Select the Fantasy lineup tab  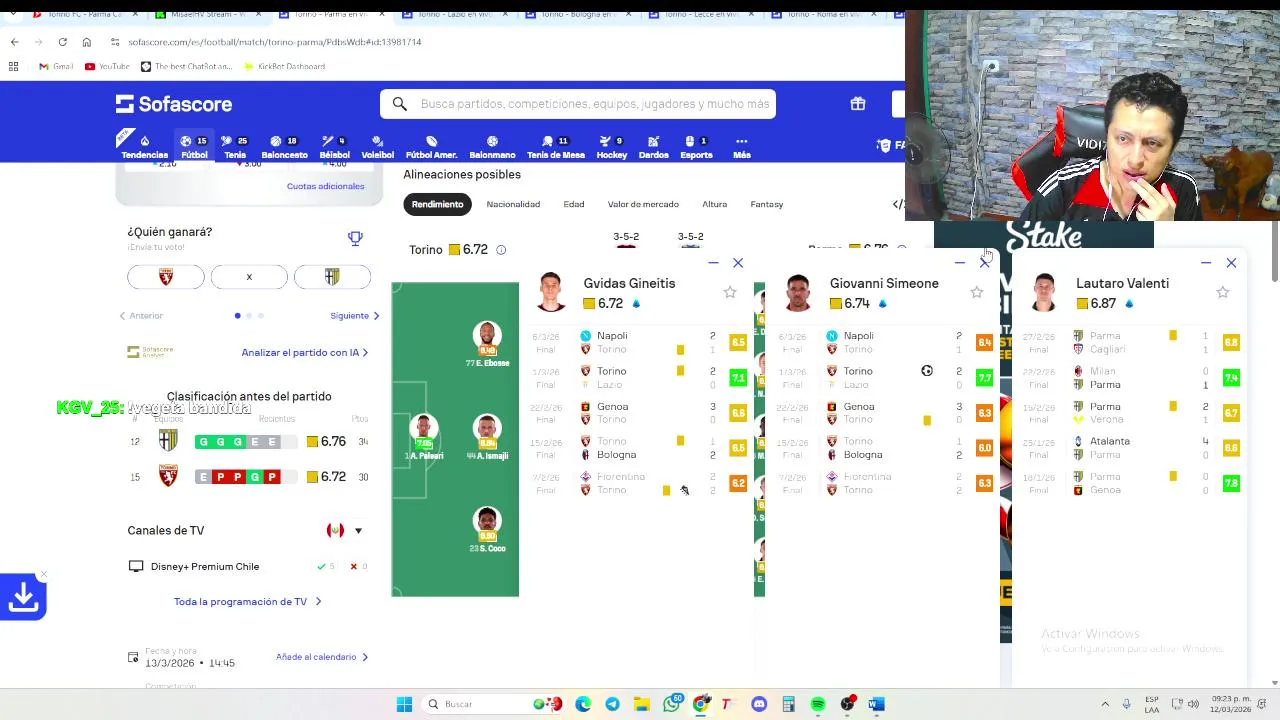pyautogui.click(x=767, y=204)
